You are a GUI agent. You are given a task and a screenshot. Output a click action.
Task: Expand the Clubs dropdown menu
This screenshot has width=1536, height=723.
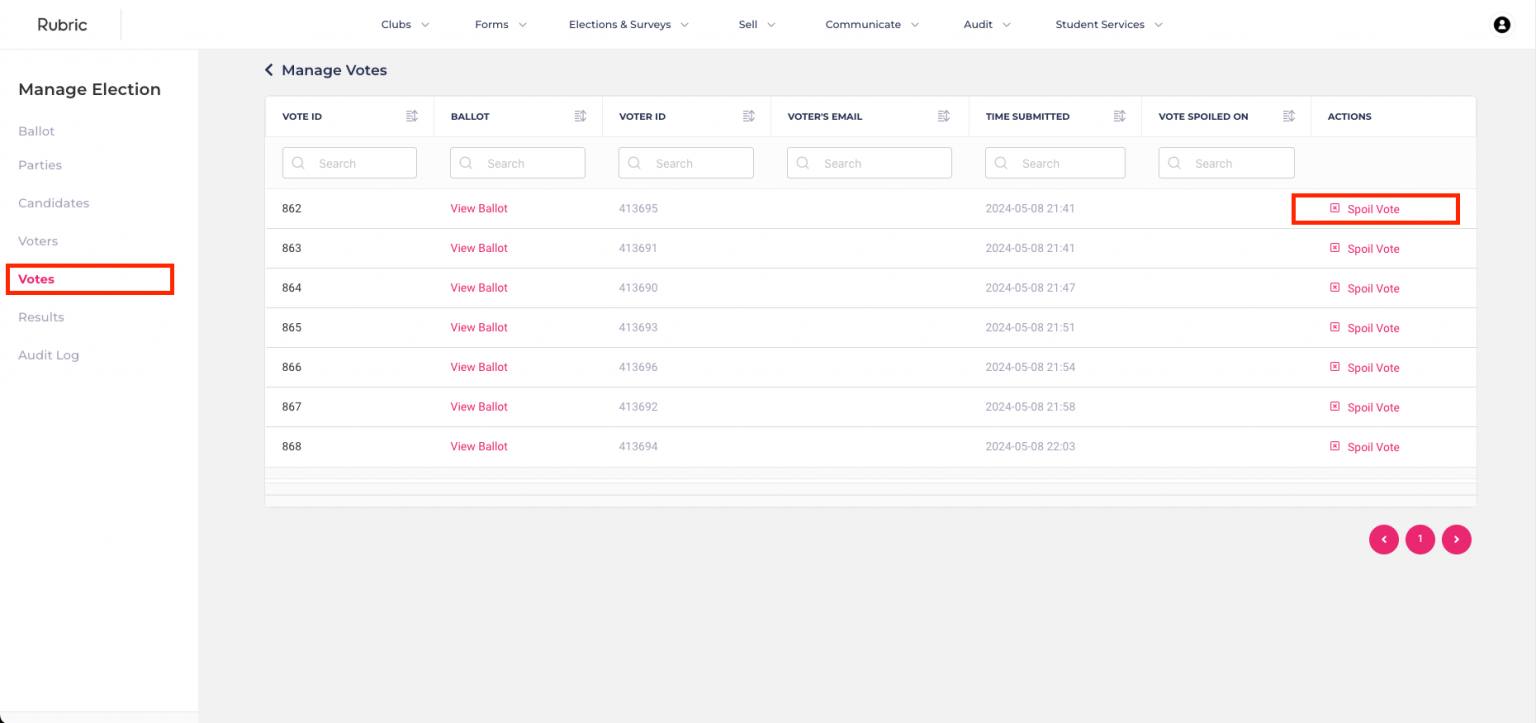point(405,25)
